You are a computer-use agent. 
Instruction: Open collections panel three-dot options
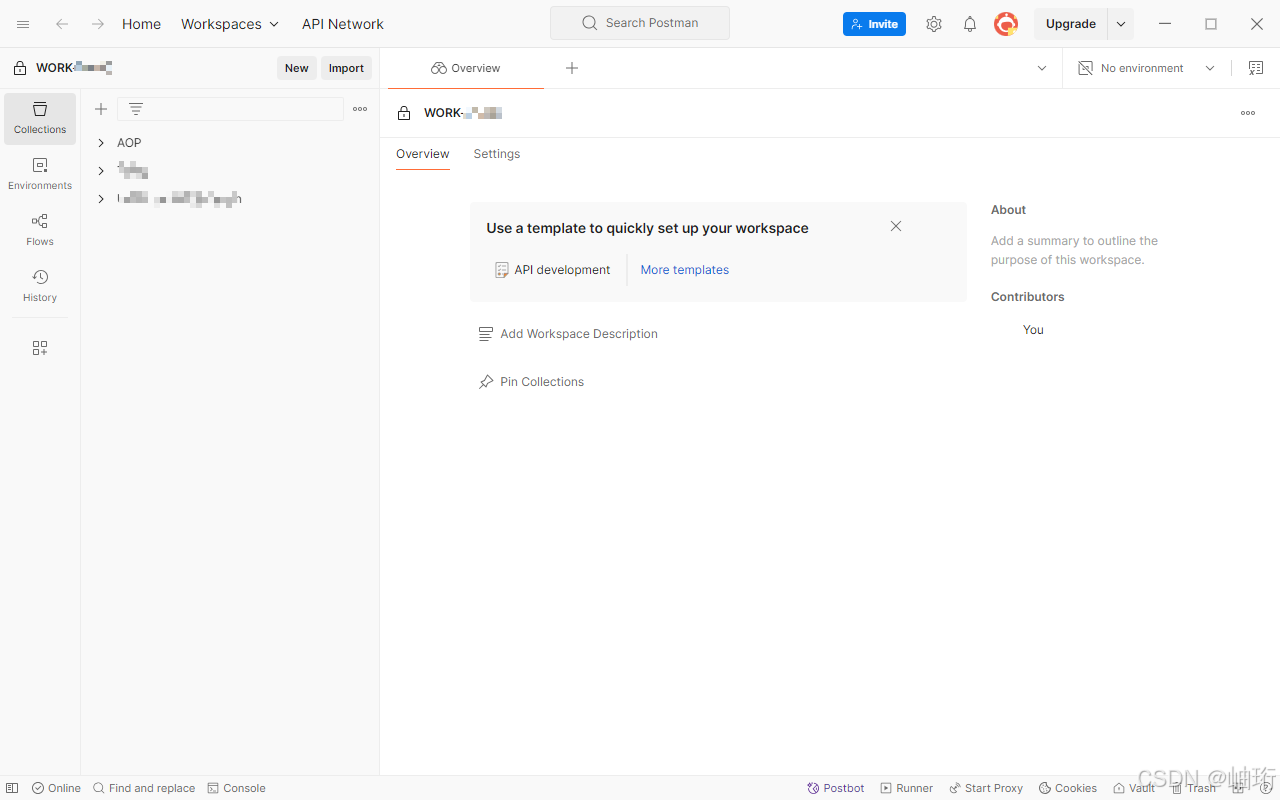tap(360, 109)
